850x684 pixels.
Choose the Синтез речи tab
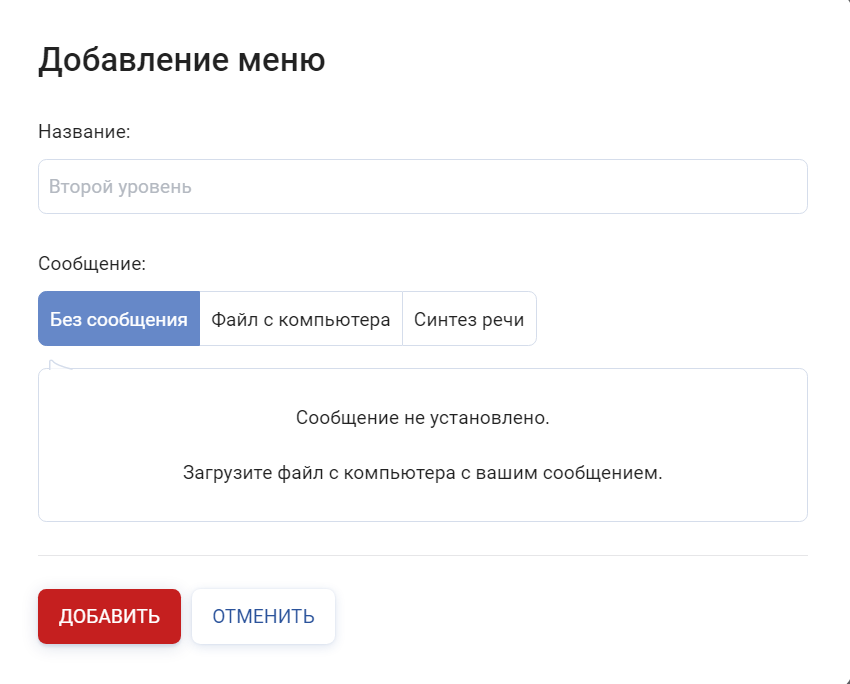tap(469, 320)
